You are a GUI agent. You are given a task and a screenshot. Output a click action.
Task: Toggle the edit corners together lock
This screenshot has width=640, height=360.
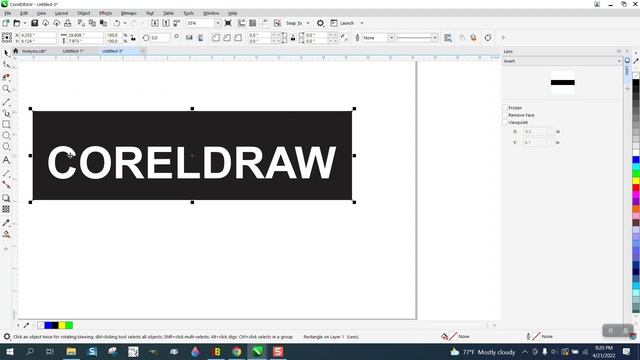click(293, 38)
